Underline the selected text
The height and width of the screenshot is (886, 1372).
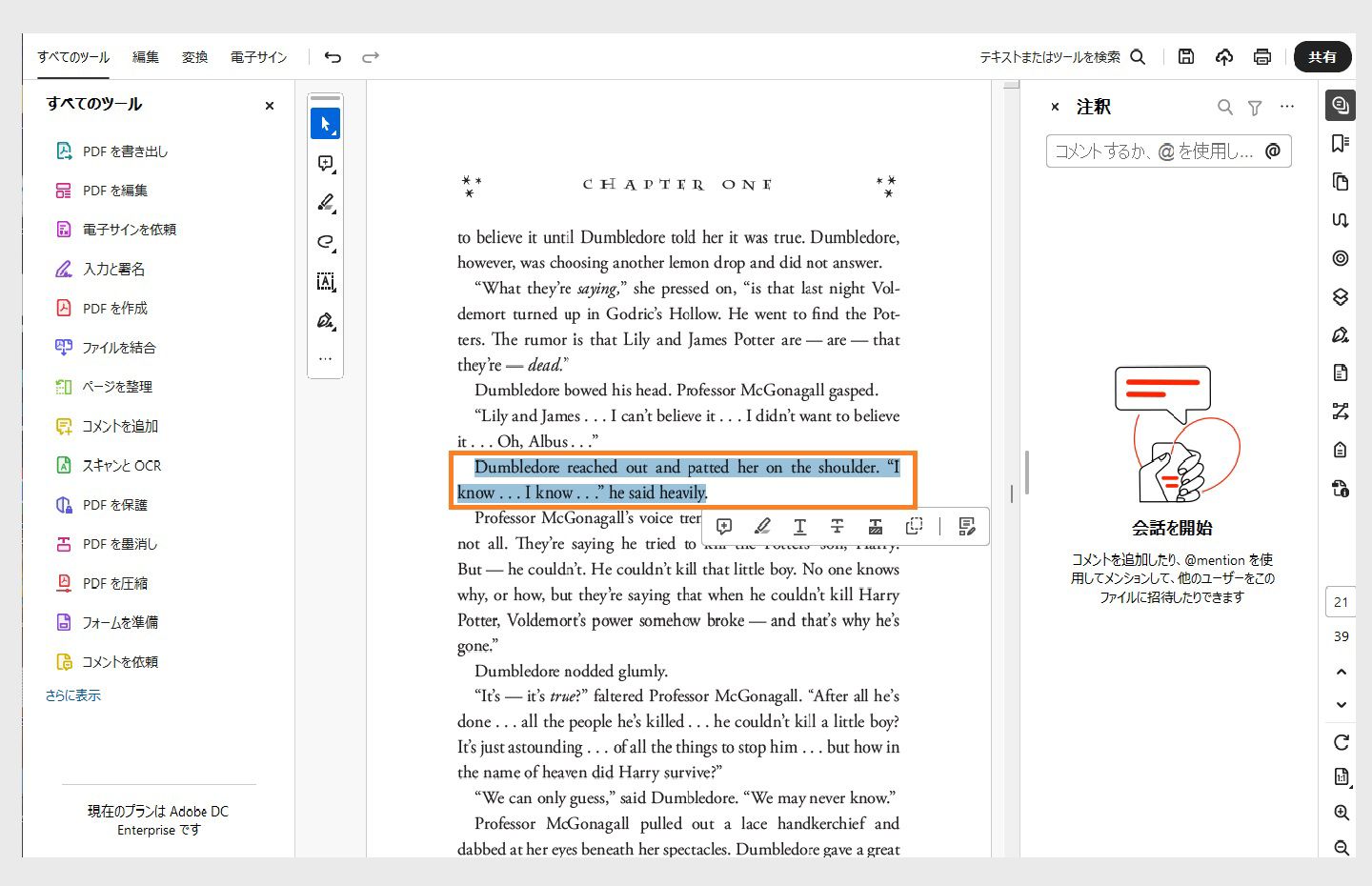799,526
